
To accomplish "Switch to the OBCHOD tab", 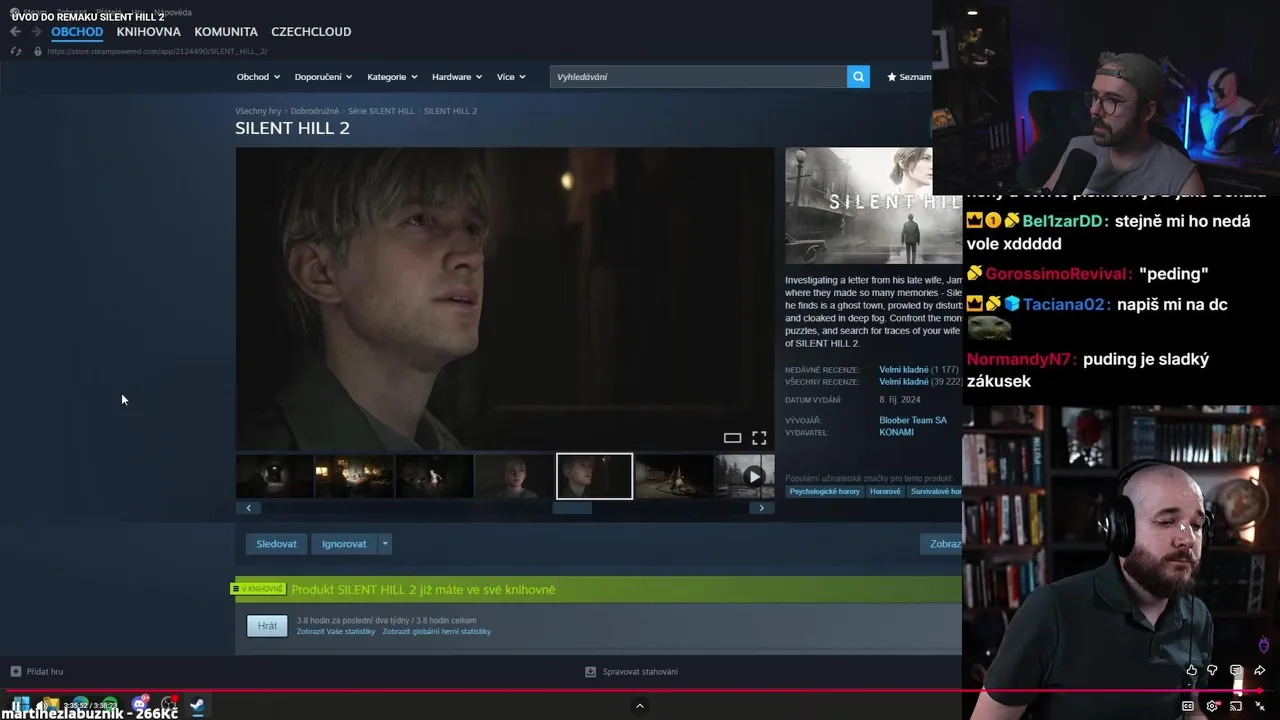I will 77,32.
